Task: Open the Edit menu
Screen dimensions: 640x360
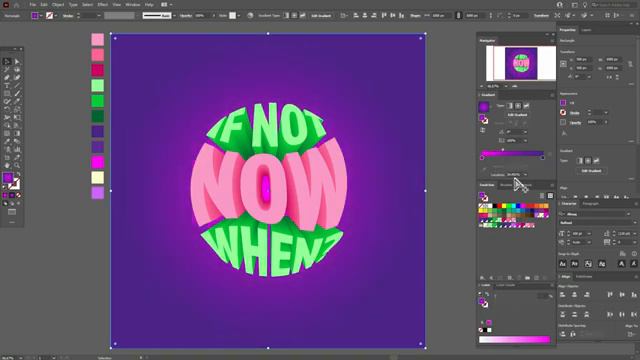Action: click(x=44, y=4)
